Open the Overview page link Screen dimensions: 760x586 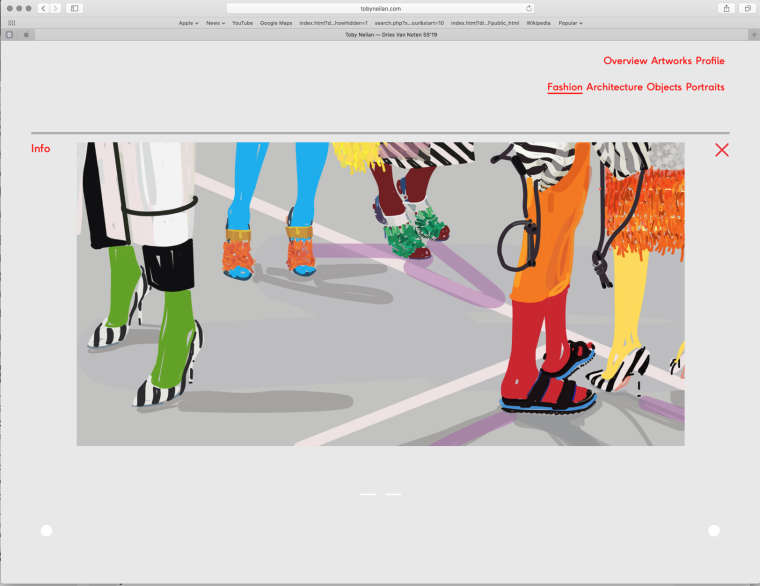tap(625, 61)
